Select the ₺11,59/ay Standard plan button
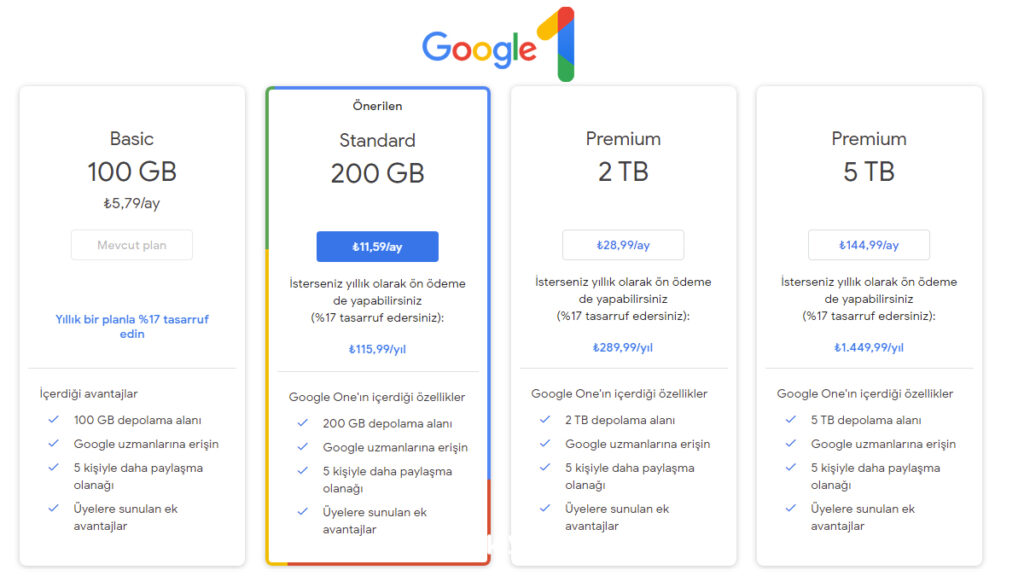Image resolution: width=1024 pixels, height=576 pixels. pos(377,247)
